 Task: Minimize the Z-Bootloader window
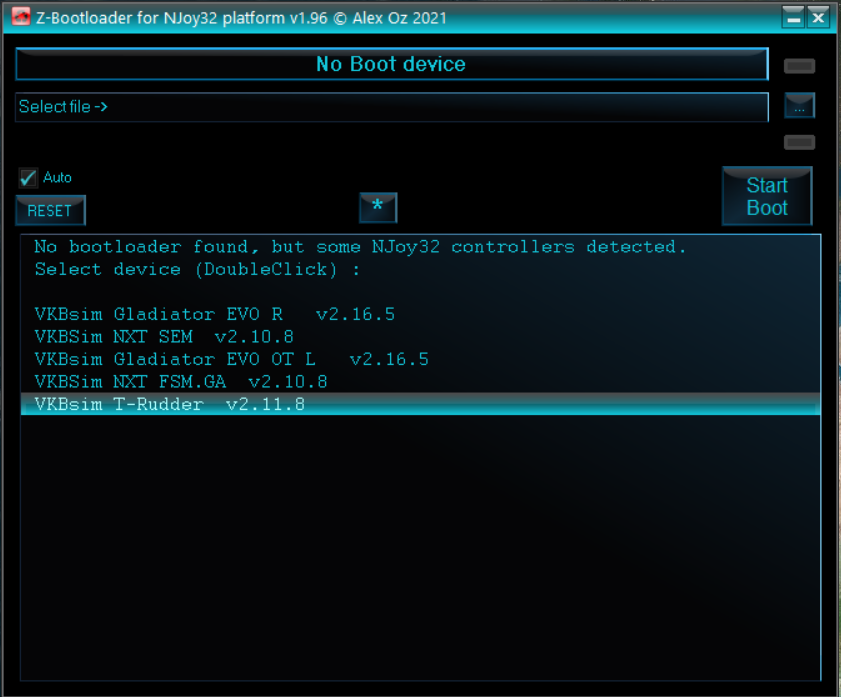[x=793, y=18]
